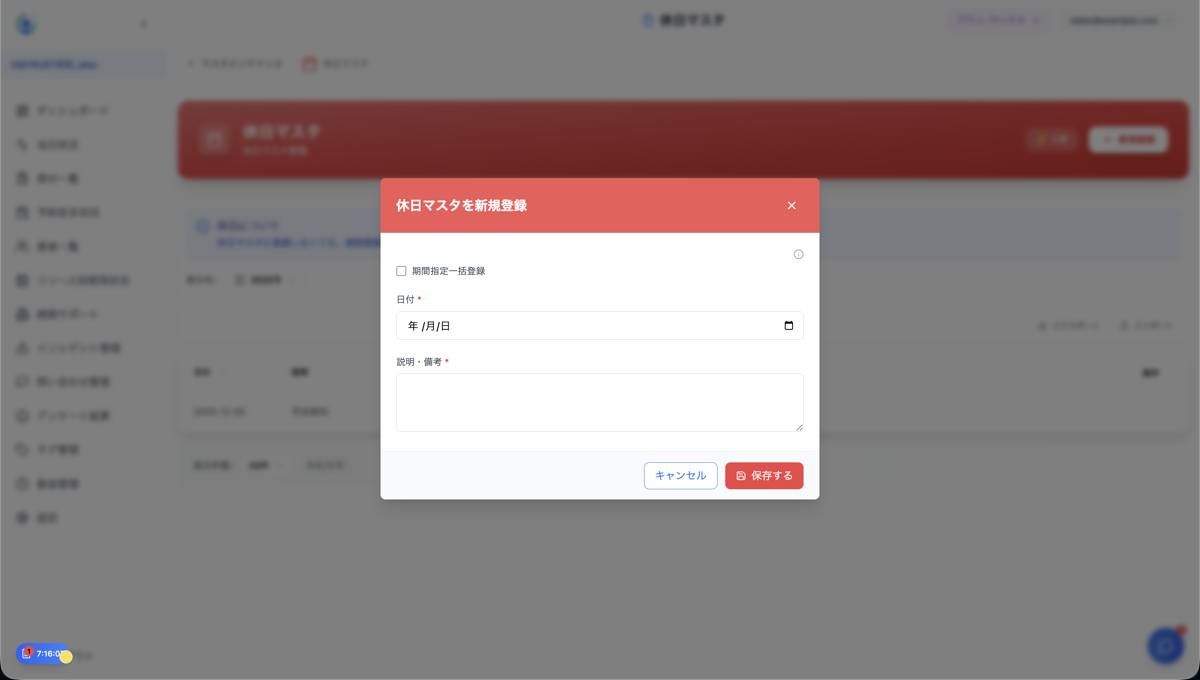Viewport: 1200px width, 680px height.
Task: Open the floating chat support bubble
Action: pos(1163,646)
